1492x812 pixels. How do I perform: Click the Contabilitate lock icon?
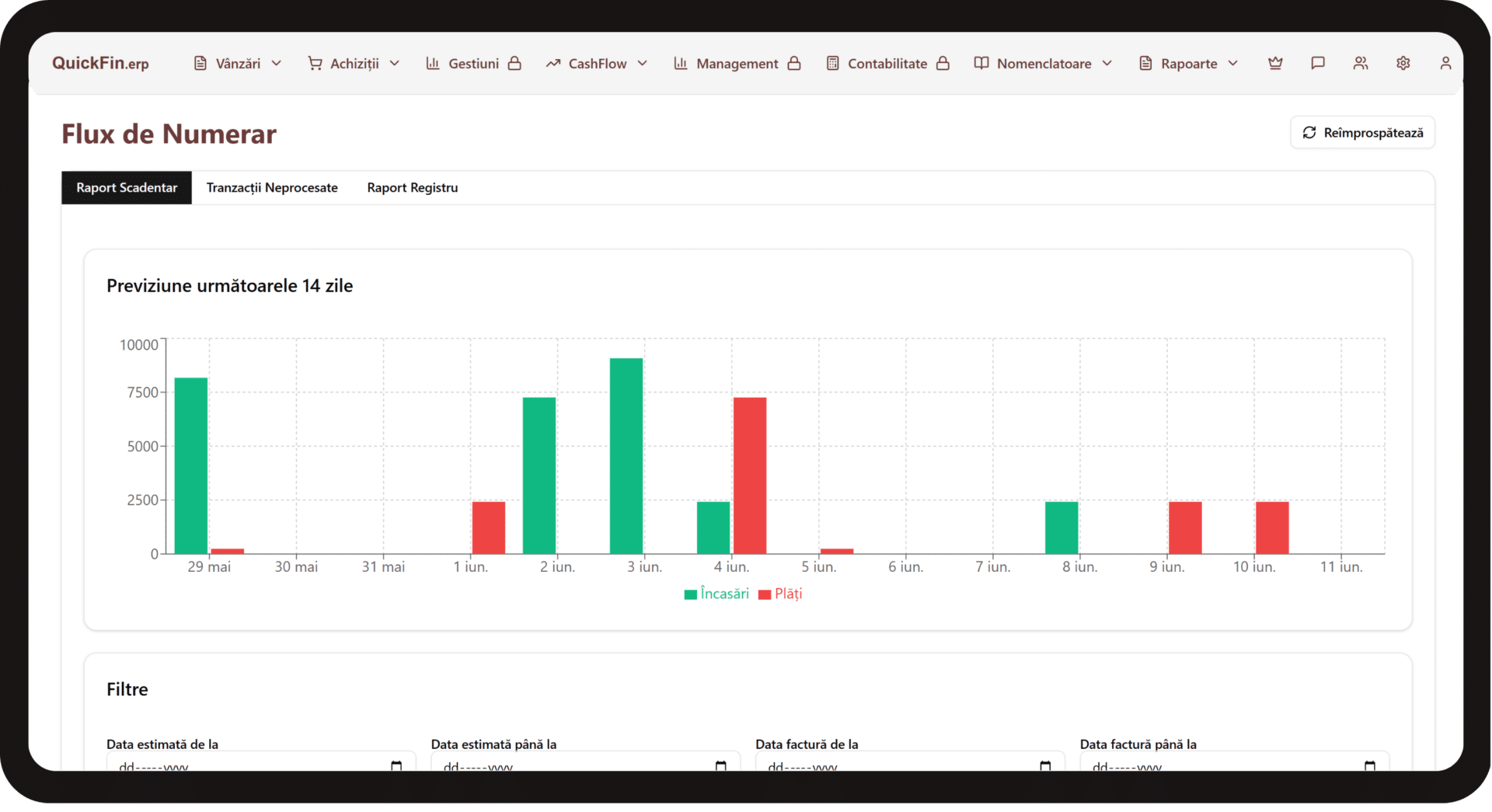943,63
